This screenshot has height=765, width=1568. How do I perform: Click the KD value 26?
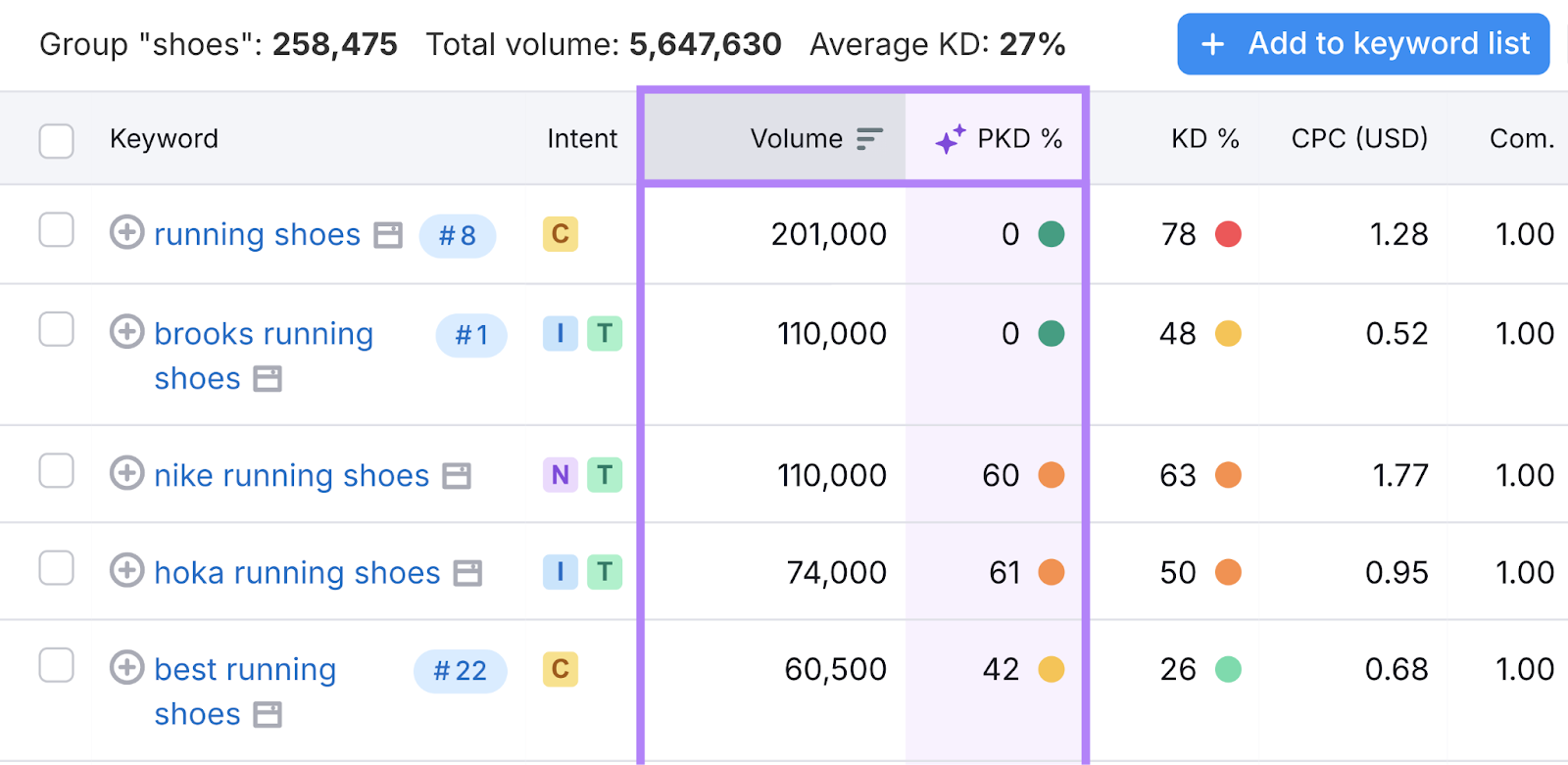pos(1178,669)
